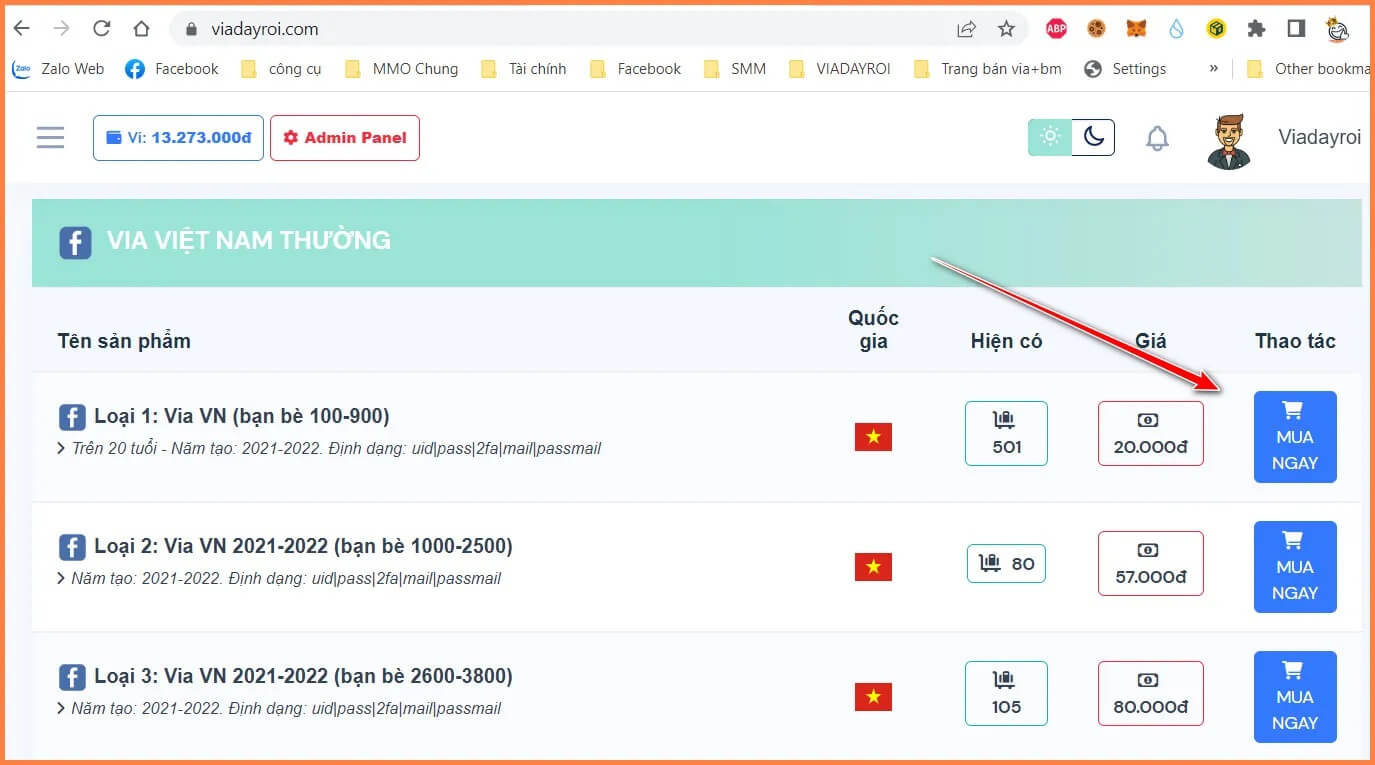Screen dimensions: 1375x765
Task: Open the Facebook bookmark folder
Action: [x=635, y=69]
